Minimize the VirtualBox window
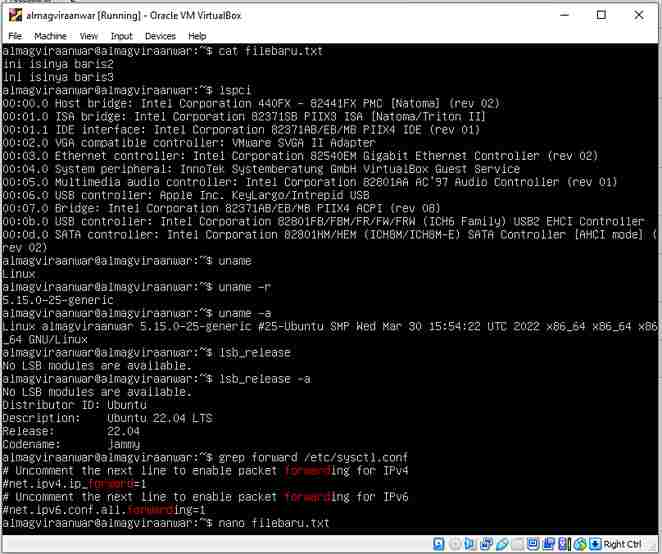 pos(564,15)
